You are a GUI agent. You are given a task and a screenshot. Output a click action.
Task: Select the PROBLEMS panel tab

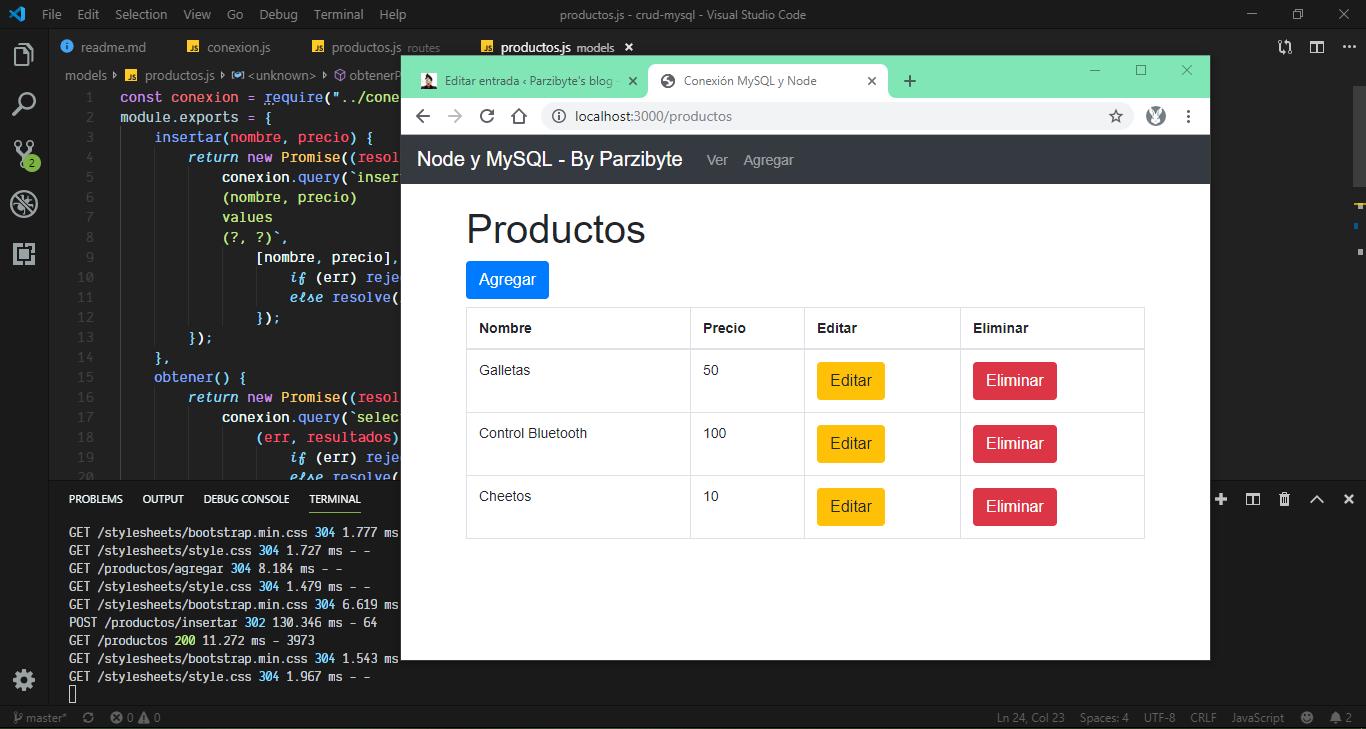pyautogui.click(x=95, y=499)
